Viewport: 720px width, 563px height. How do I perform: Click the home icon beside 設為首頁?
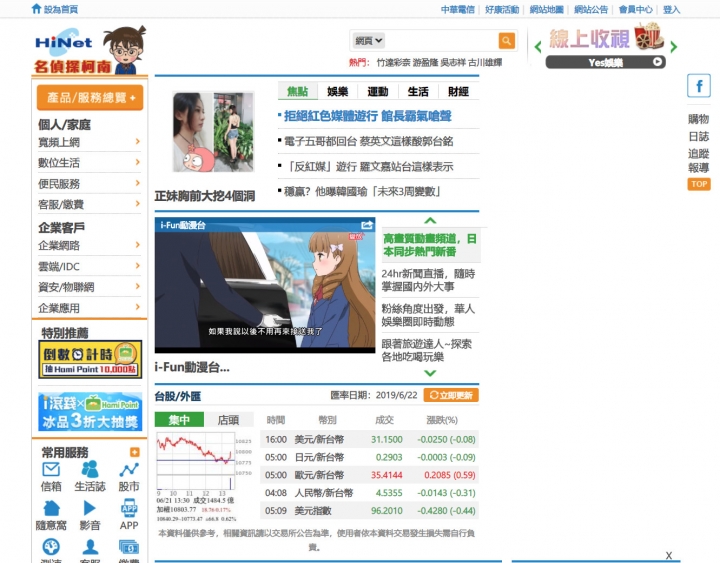(36, 9)
